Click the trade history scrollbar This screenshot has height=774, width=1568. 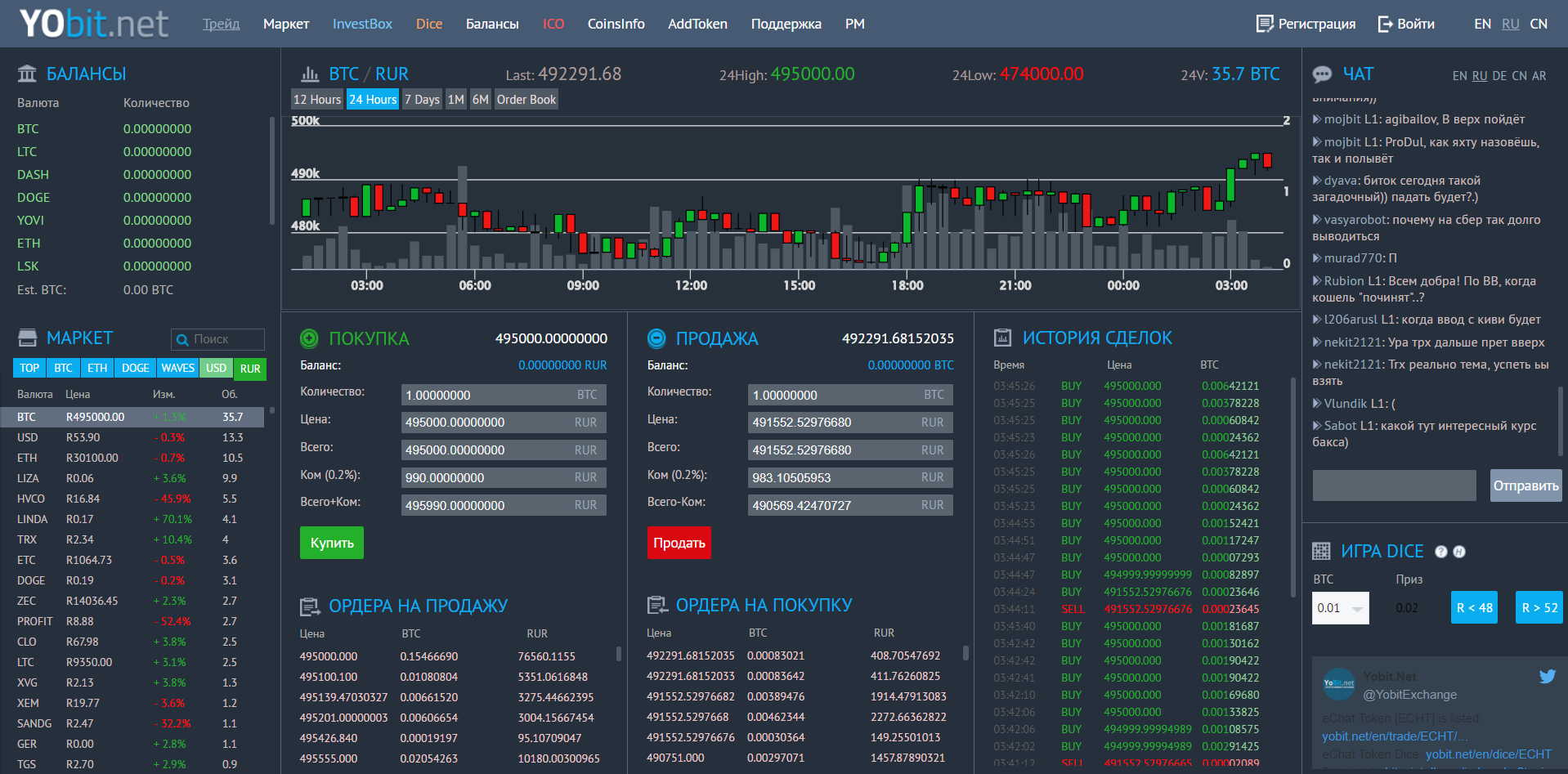pos(1292,486)
